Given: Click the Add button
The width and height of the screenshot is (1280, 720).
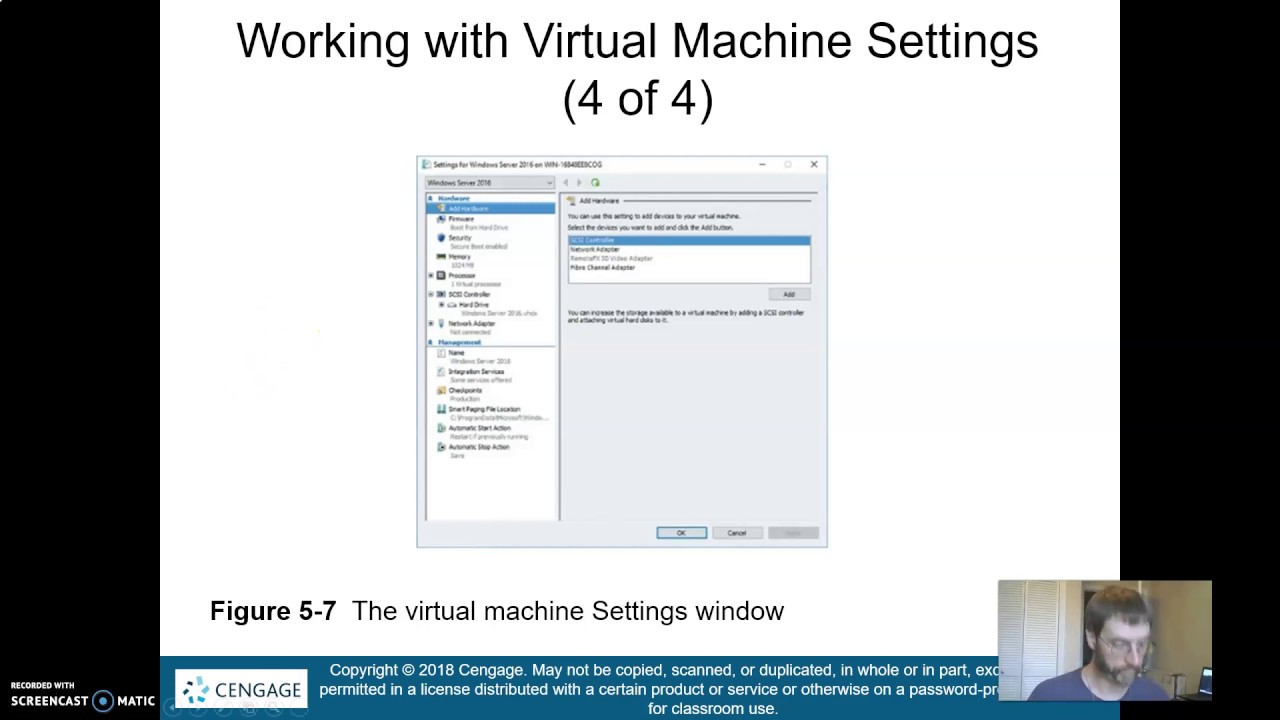Looking at the screenshot, I should click(789, 294).
